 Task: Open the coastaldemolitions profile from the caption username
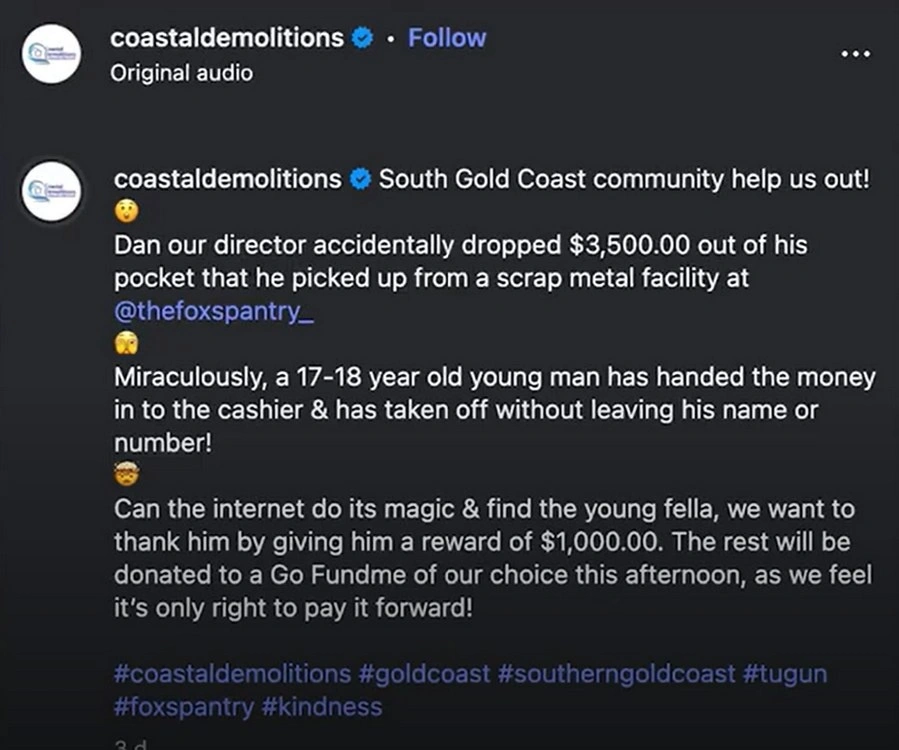pos(227,180)
